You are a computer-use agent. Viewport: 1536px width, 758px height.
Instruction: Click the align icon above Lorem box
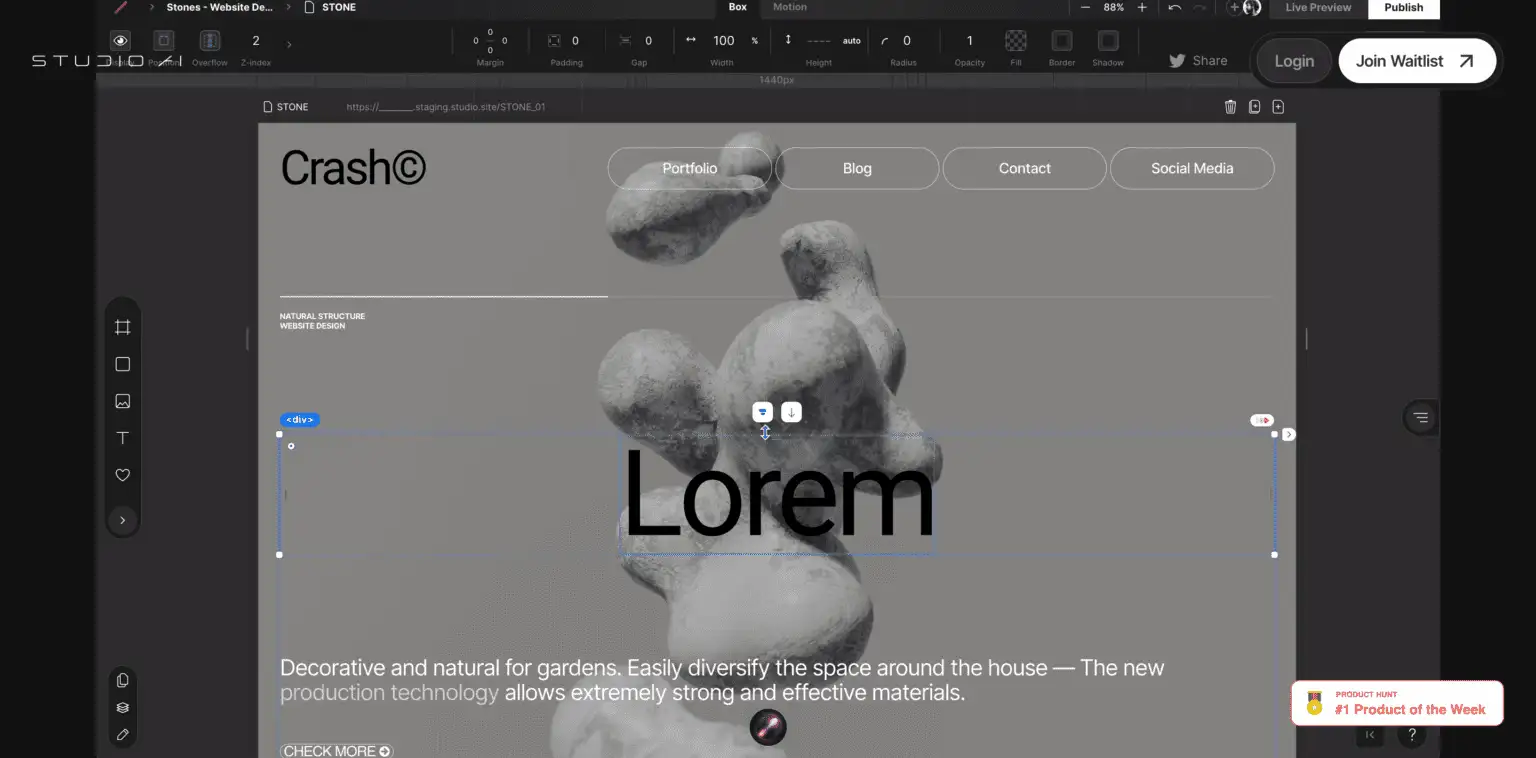(763, 412)
